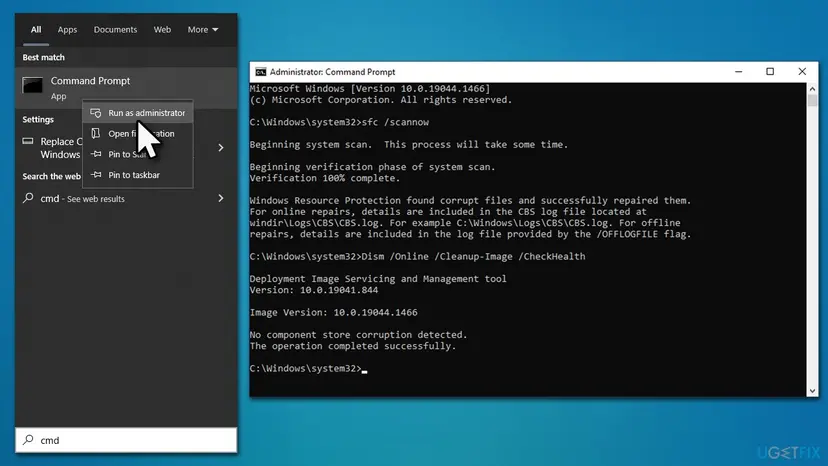Click 'Image Version: 10.0.19044.1466' text
Viewport: 828px width, 466px height.
point(334,312)
